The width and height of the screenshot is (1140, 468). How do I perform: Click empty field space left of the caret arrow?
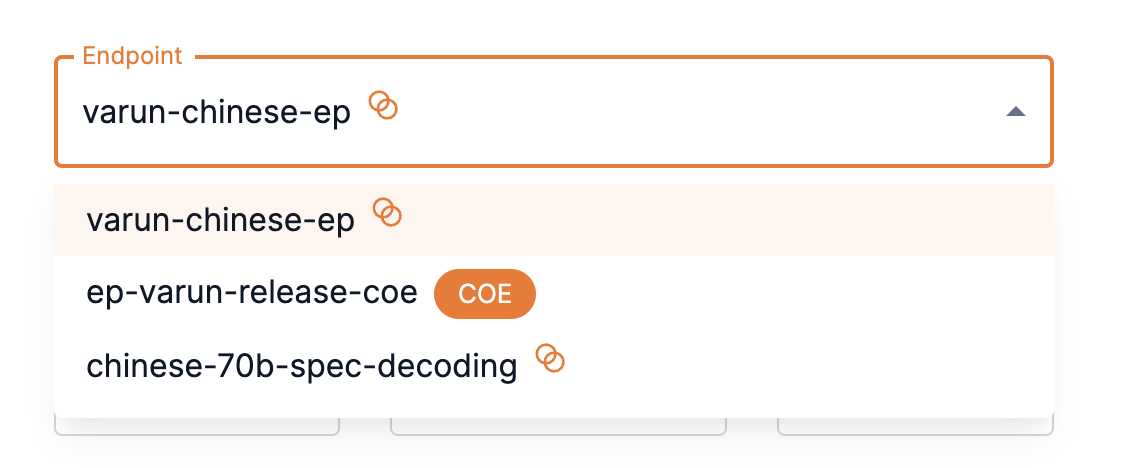click(x=700, y=112)
